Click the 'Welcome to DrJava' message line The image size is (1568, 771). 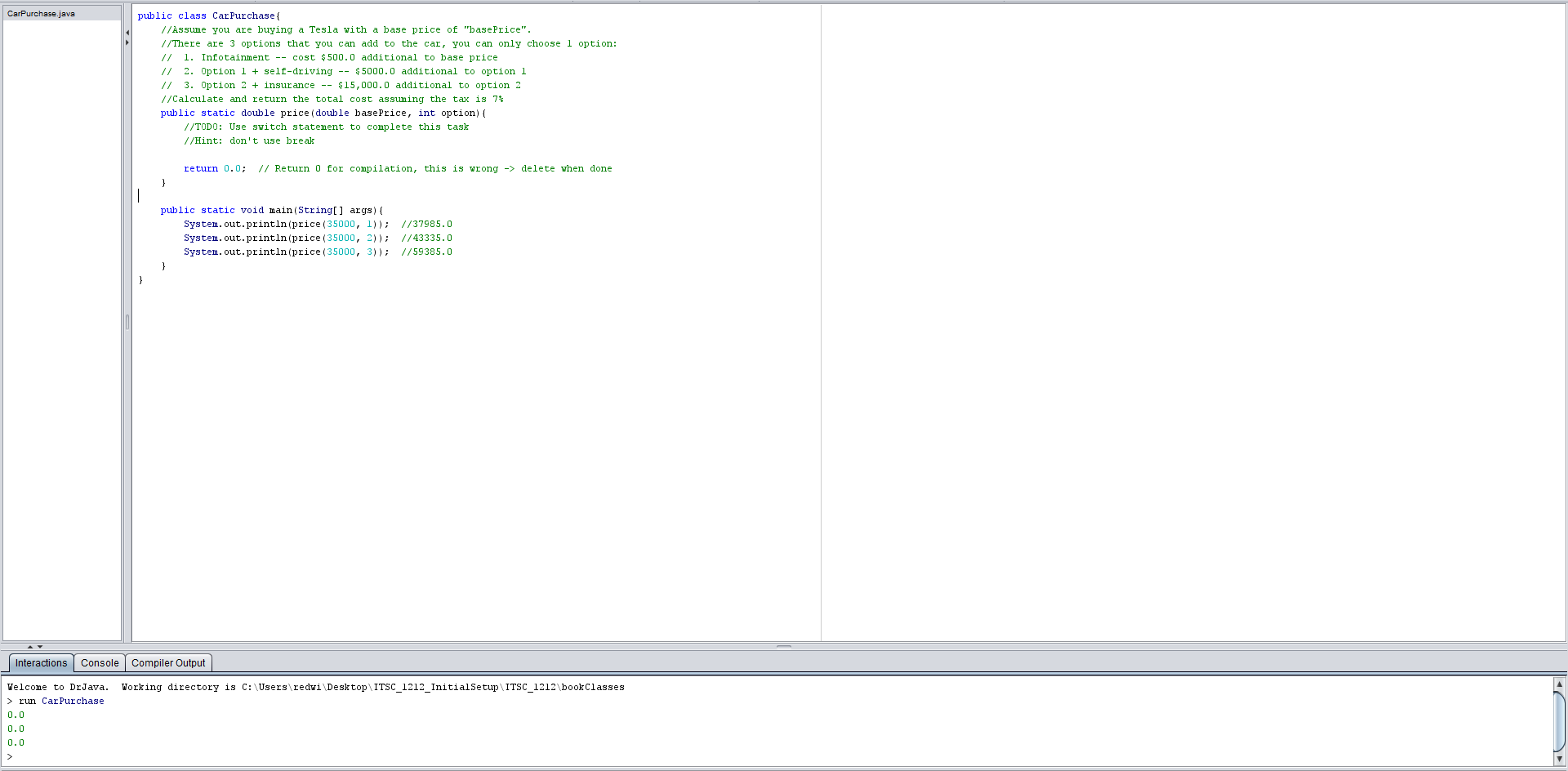click(316, 687)
